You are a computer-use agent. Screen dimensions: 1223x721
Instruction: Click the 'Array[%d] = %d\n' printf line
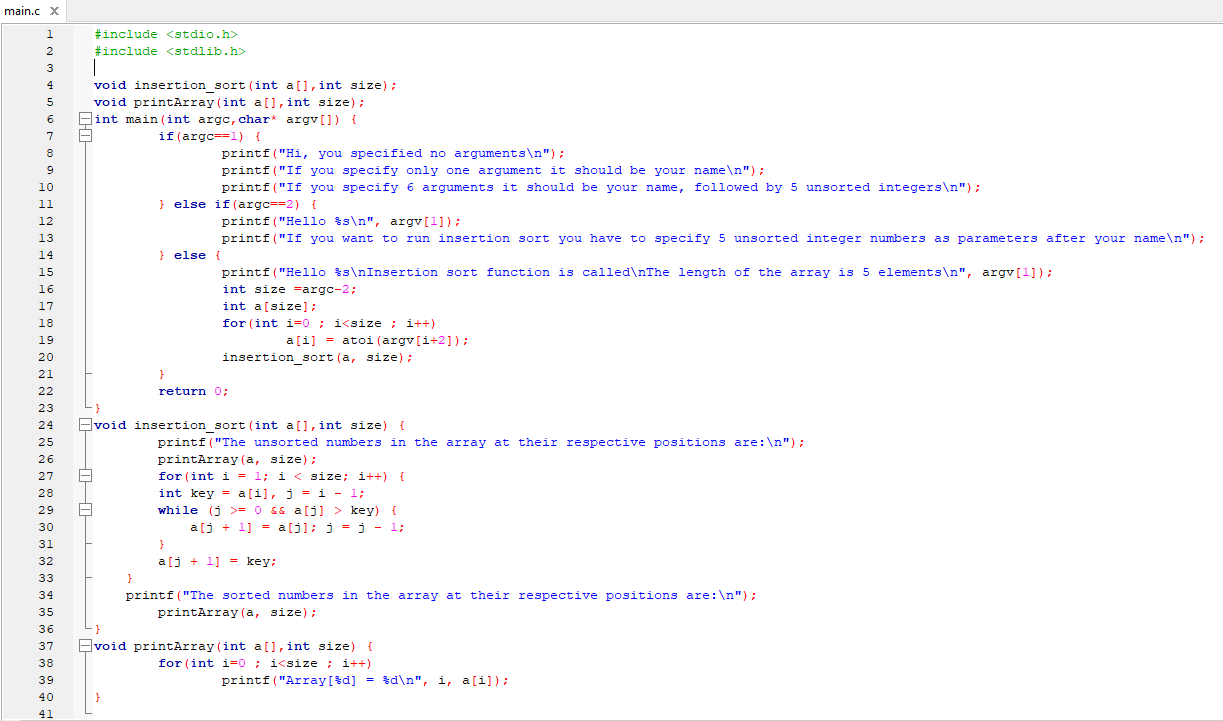coord(366,680)
